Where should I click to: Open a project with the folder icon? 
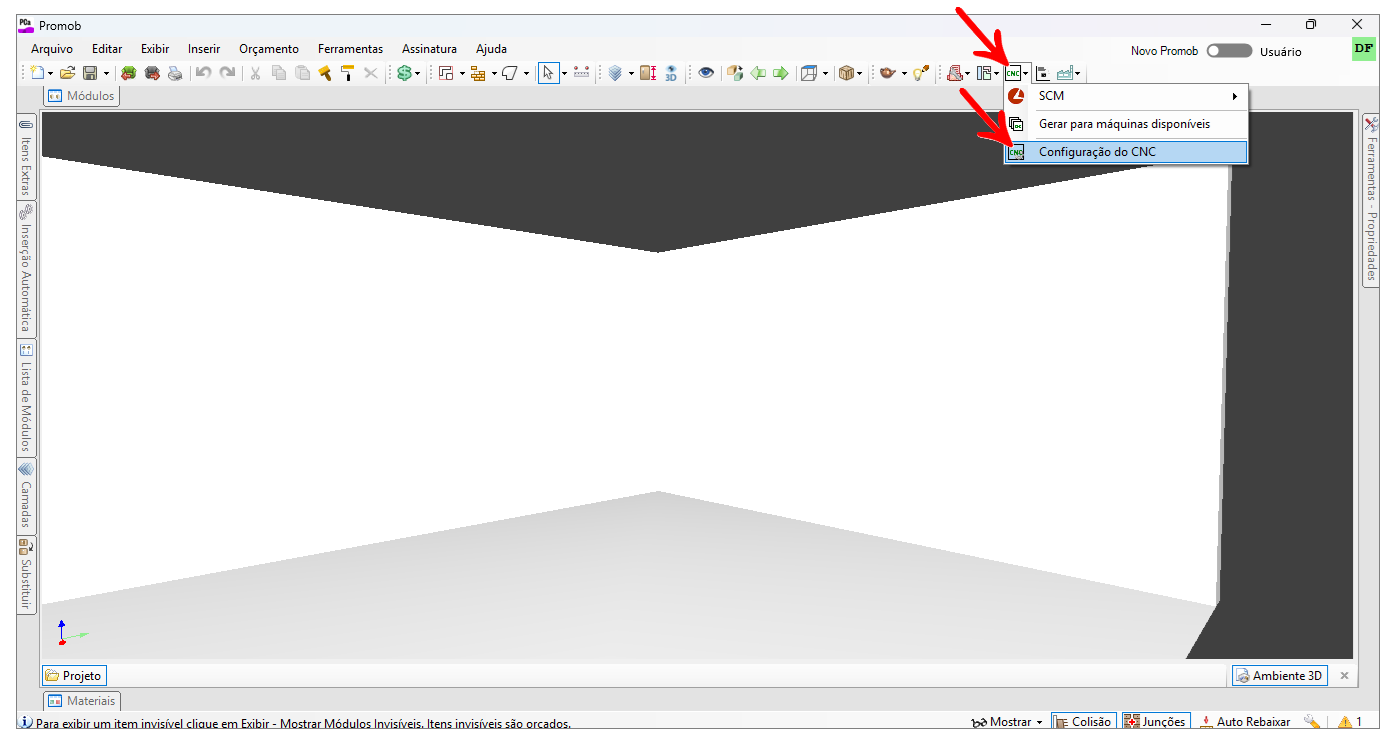click(x=68, y=73)
